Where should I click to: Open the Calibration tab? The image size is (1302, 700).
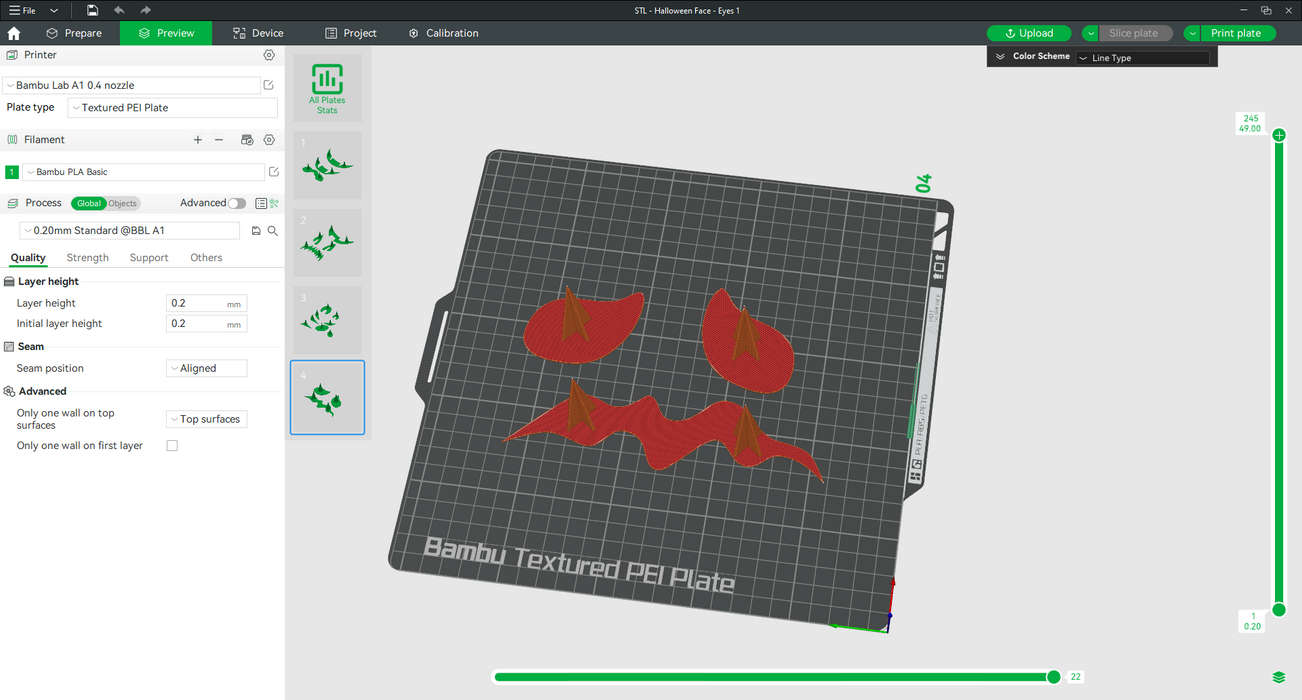pyautogui.click(x=442, y=33)
